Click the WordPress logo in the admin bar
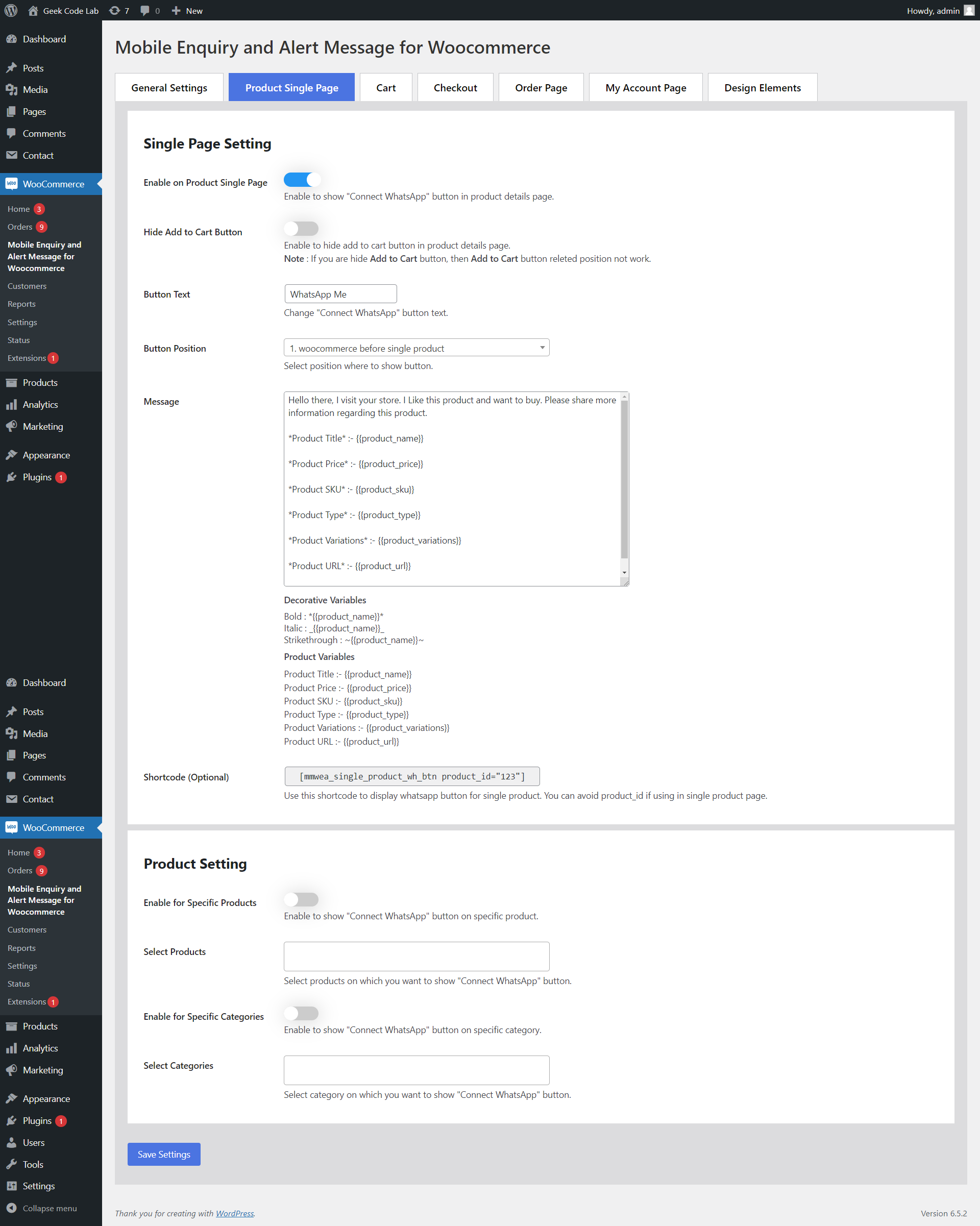 pyautogui.click(x=11, y=10)
